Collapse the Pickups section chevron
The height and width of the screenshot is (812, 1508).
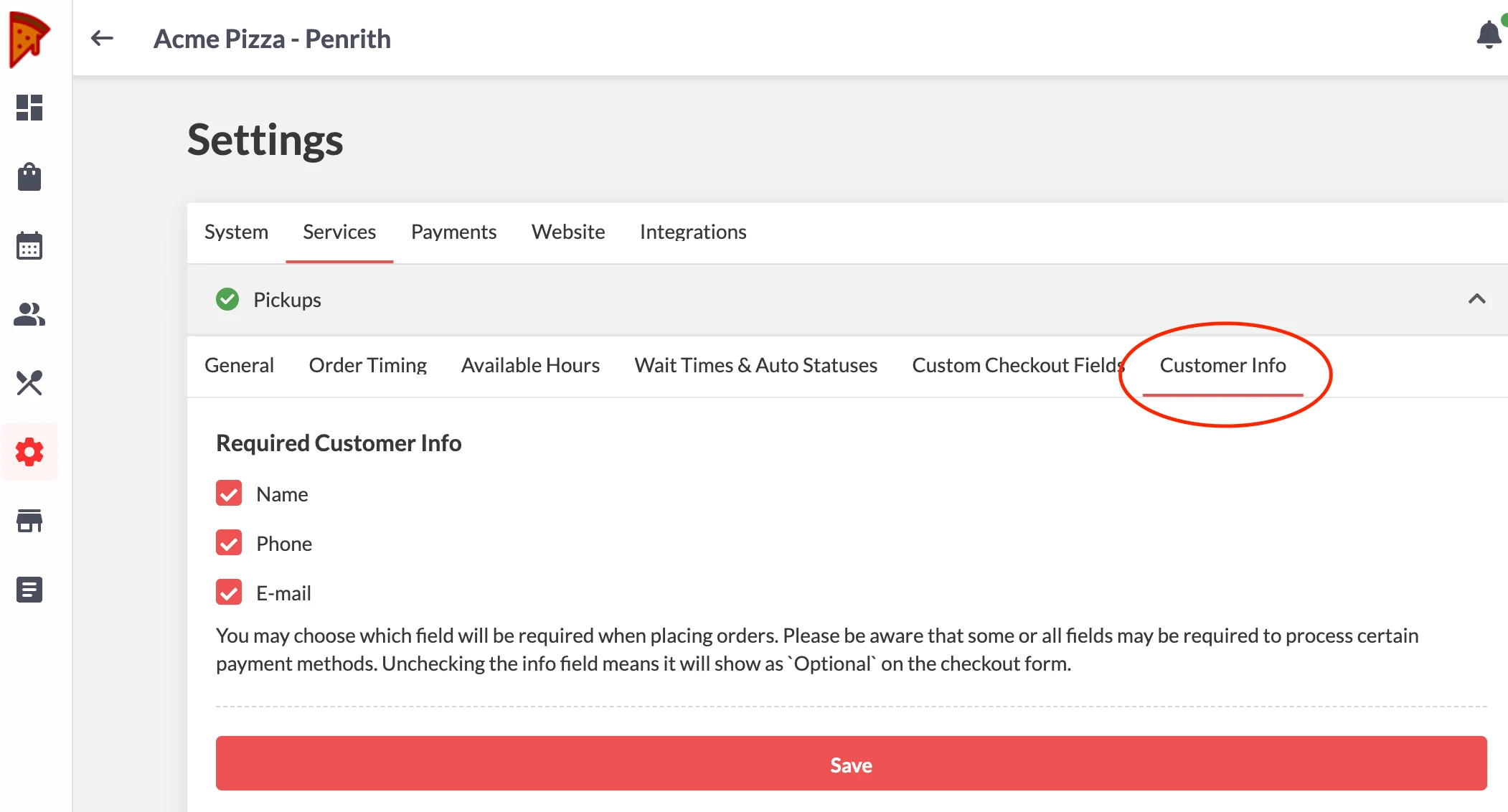click(x=1476, y=299)
